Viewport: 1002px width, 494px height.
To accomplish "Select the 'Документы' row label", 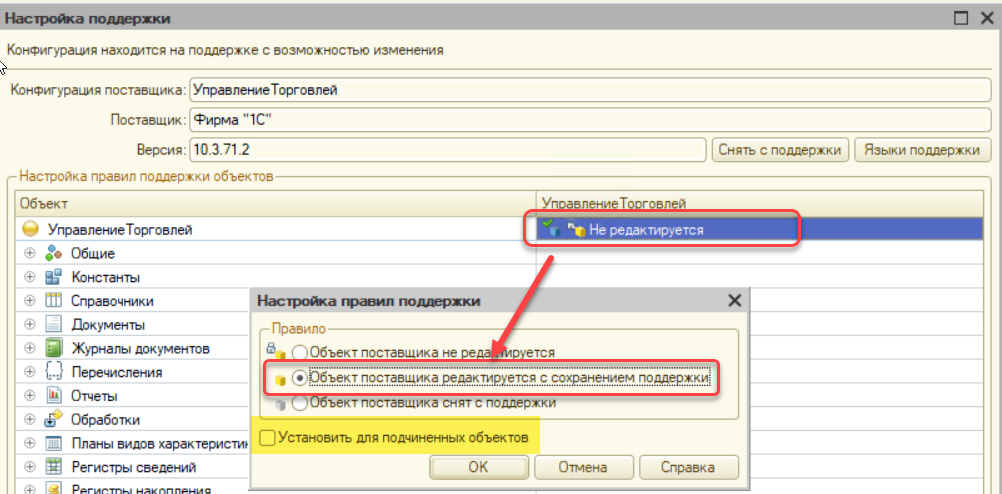I will pyautogui.click(x=108, y=325).
